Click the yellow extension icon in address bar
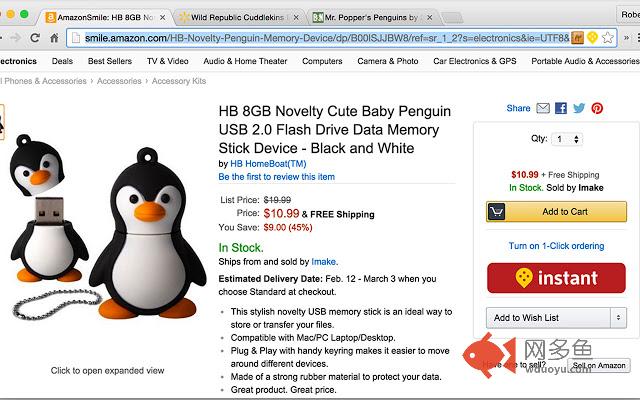The image size is (640, 400). pos(592,38)
